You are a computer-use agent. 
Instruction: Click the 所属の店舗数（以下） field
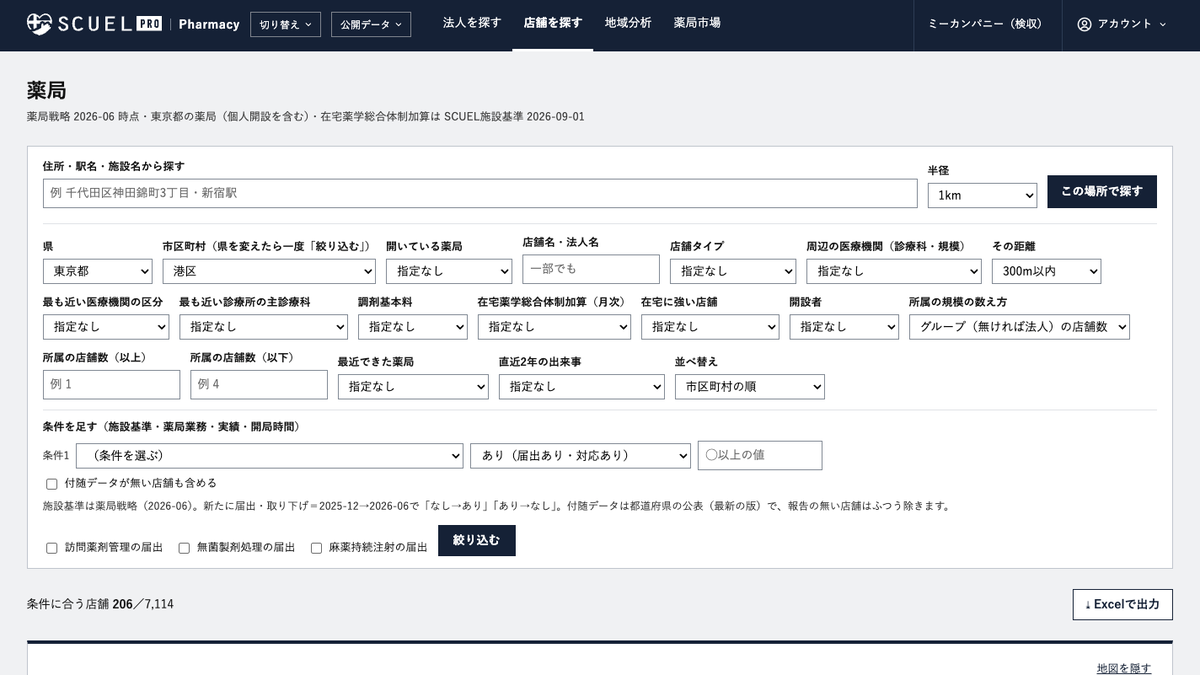pos(259,385)
